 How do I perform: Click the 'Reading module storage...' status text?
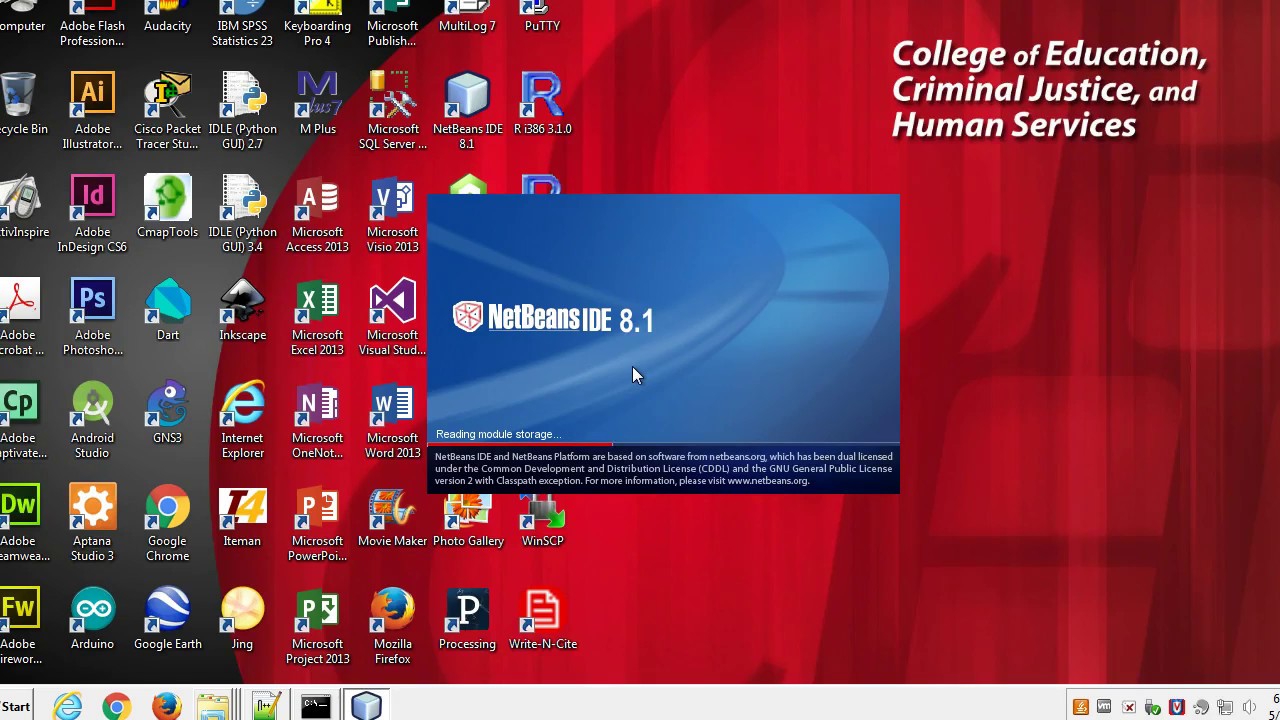pyautogui.click(x=499, y=434)
